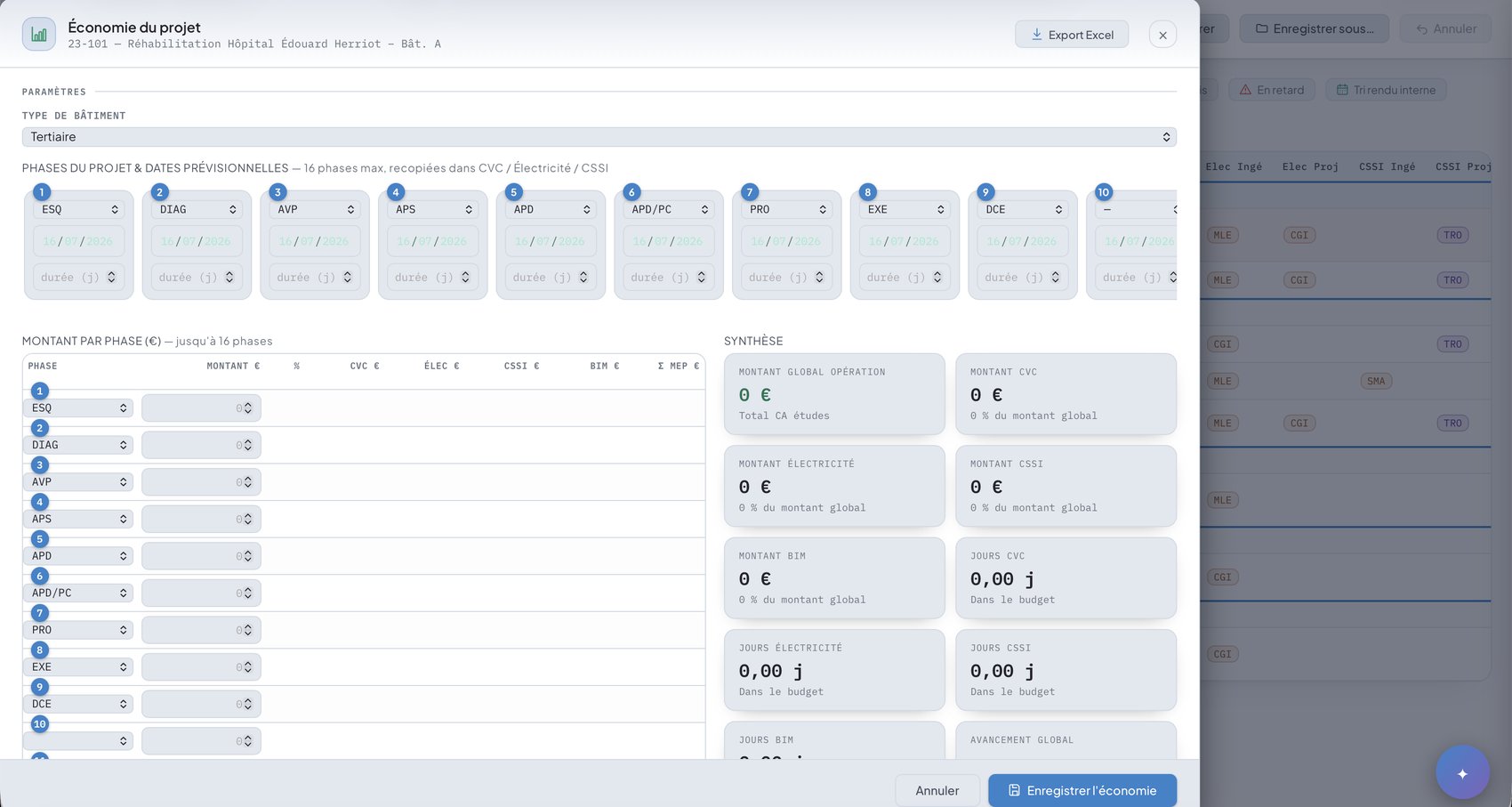
Task: Click the En retard warning filter
Action: tap(1272, 90)
